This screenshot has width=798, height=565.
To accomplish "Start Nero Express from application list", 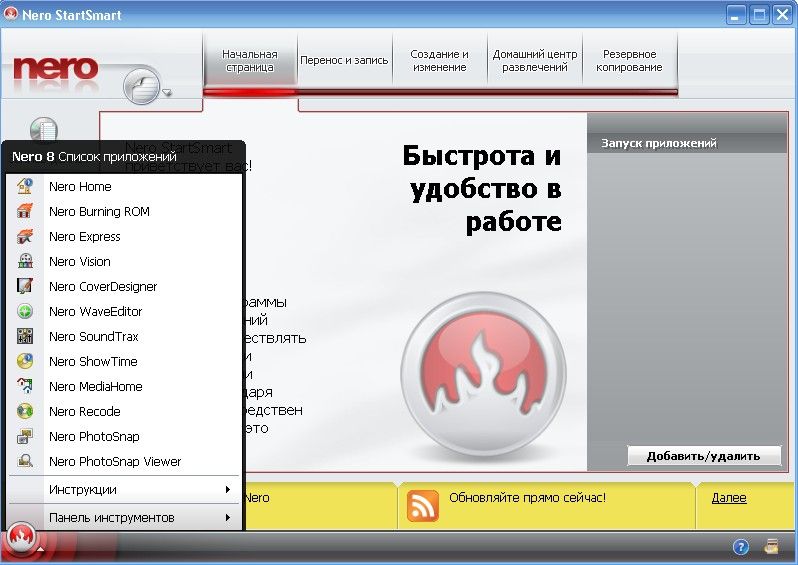I will 125,236.
